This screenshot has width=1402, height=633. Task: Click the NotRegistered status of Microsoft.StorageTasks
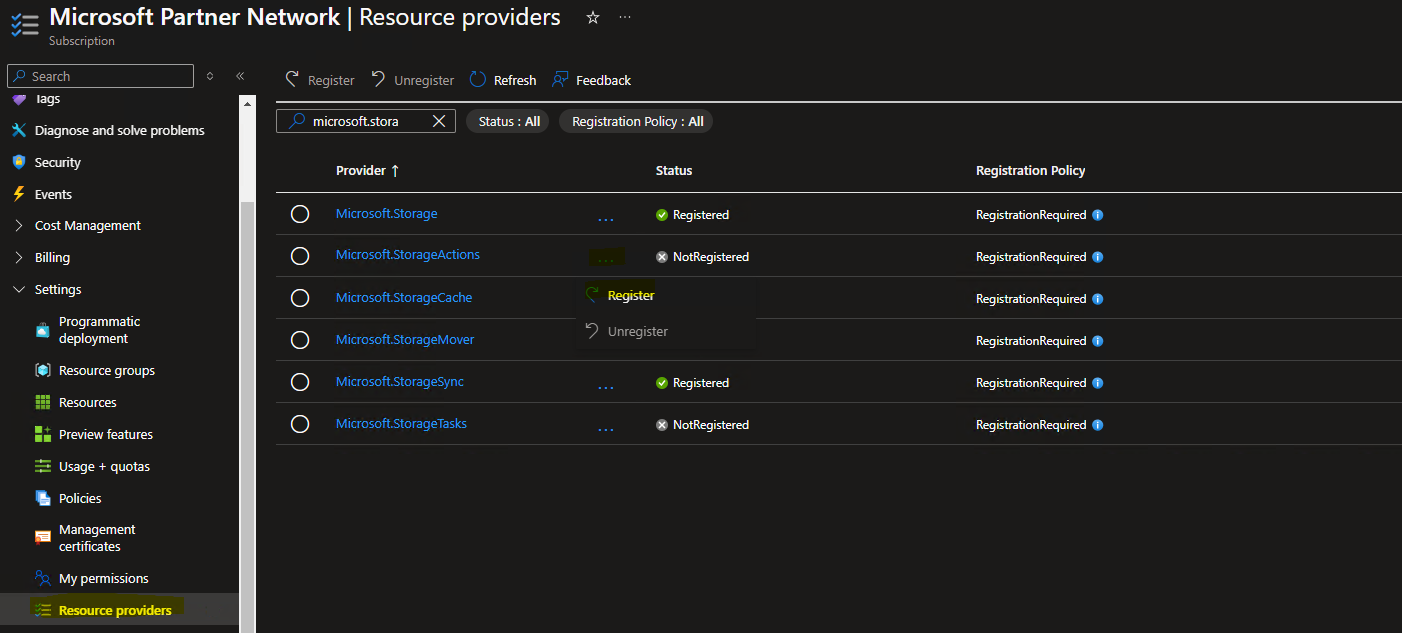pos(702,425)
